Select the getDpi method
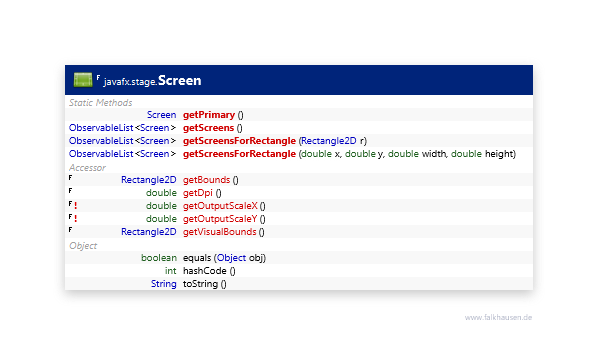Viewport: 589px width, 363px height. pos(198,193)
